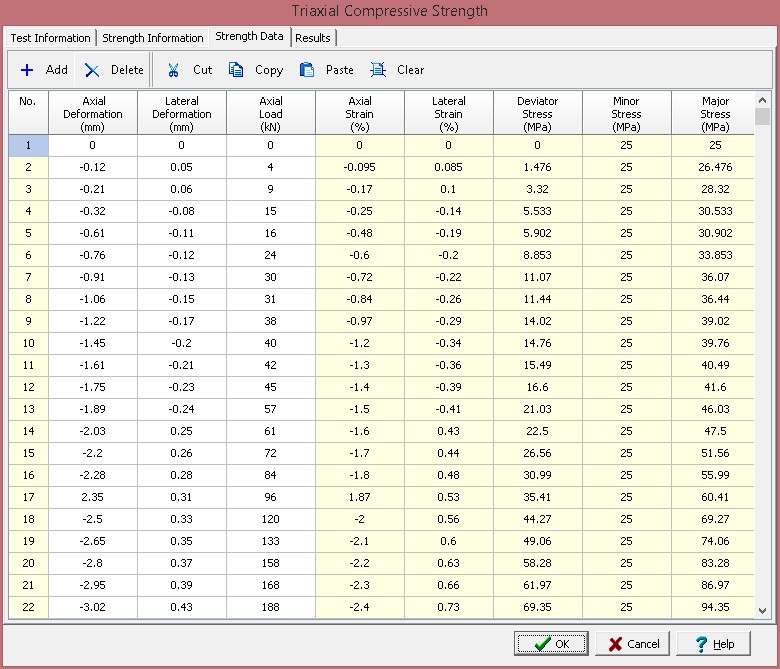The width and height of the screenshot is (780, 669).
Task: Click the Cut scissors icon
Action: pyautogui.click(x=173, y=70)
